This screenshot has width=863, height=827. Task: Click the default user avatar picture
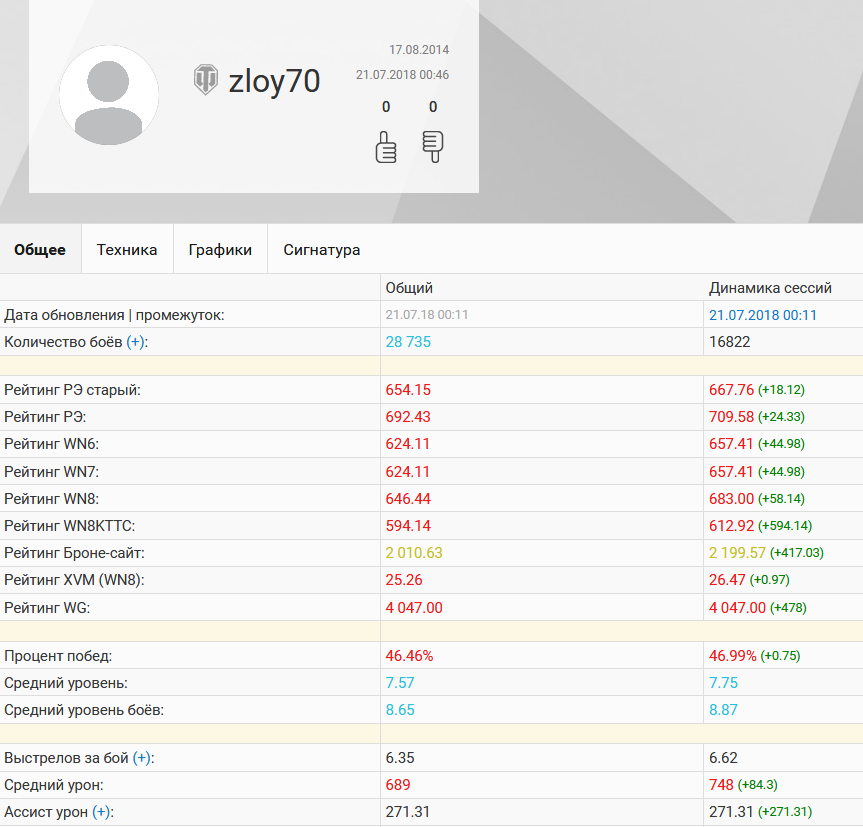point(109,95)
